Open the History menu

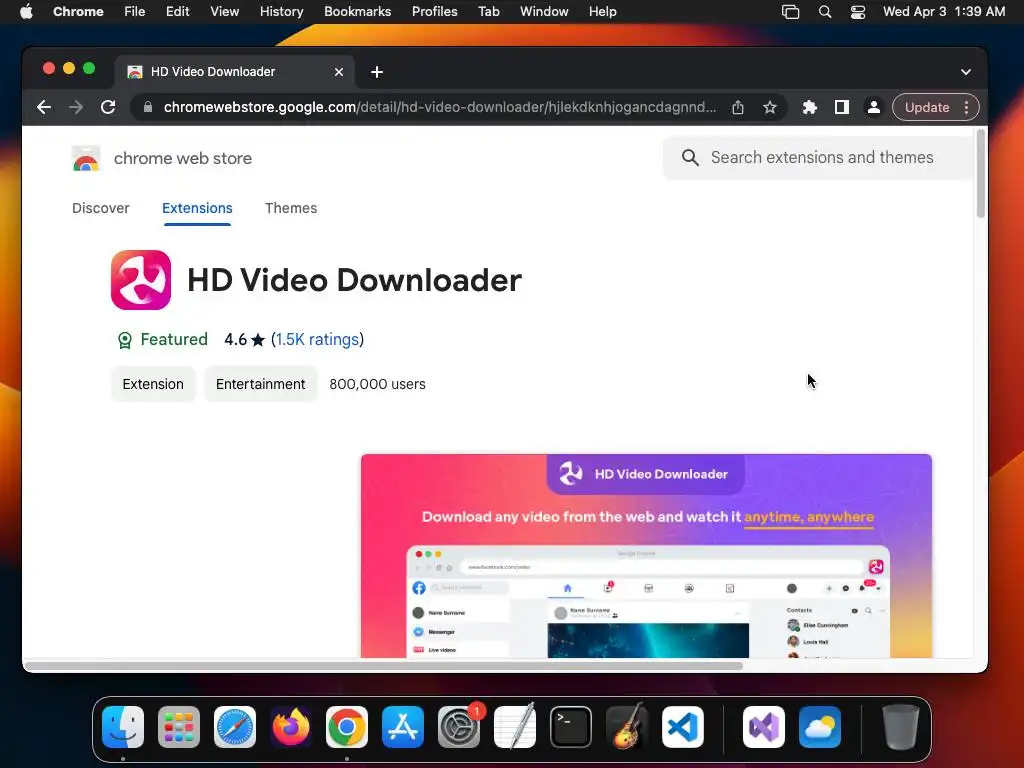coord(281,12)
